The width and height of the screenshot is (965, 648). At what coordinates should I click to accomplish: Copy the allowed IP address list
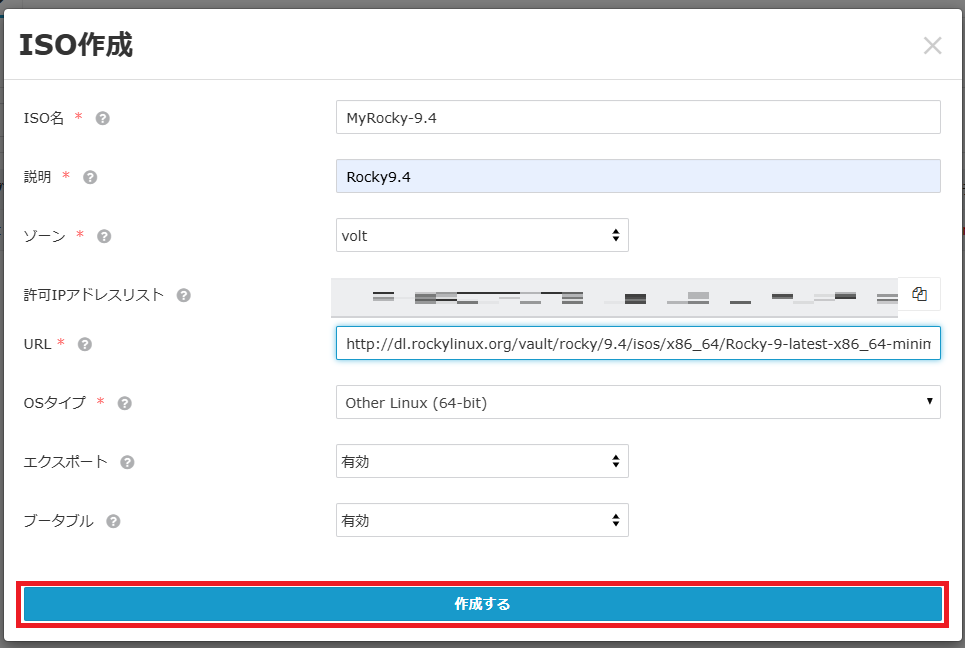(919, 294)
